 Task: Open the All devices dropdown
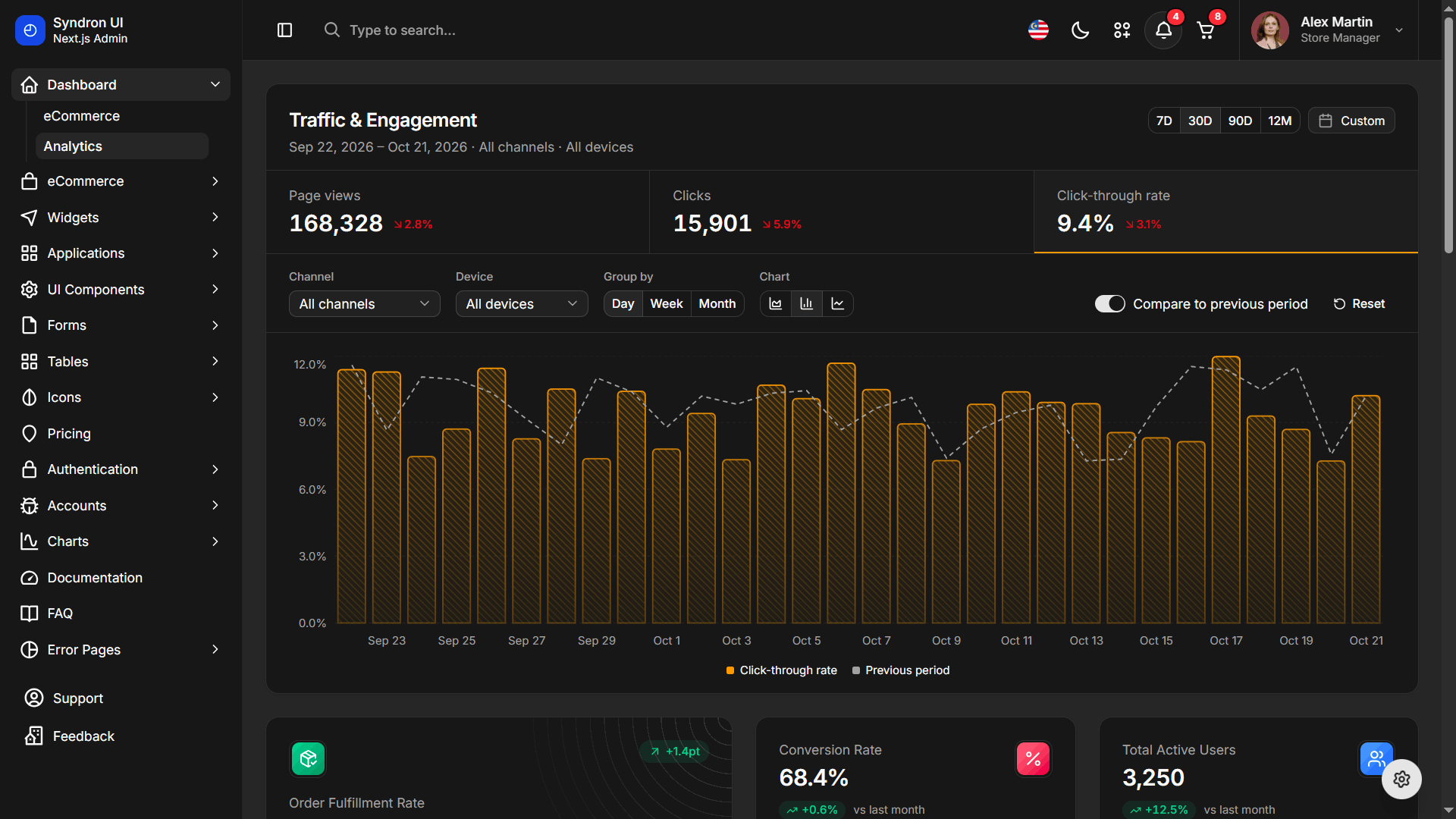point(522,304)
